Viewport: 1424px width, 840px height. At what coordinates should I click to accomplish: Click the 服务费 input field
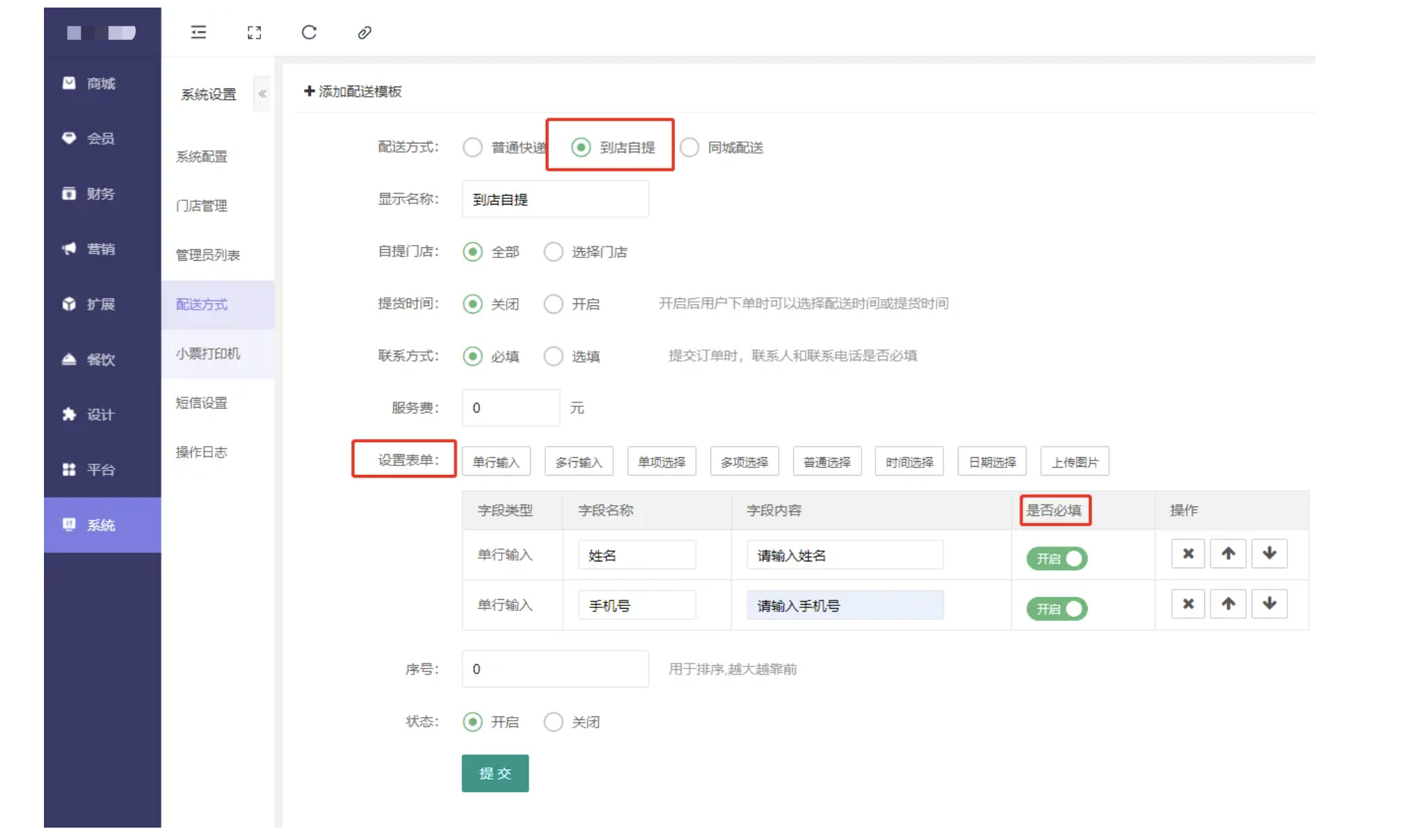click(511, 408)
